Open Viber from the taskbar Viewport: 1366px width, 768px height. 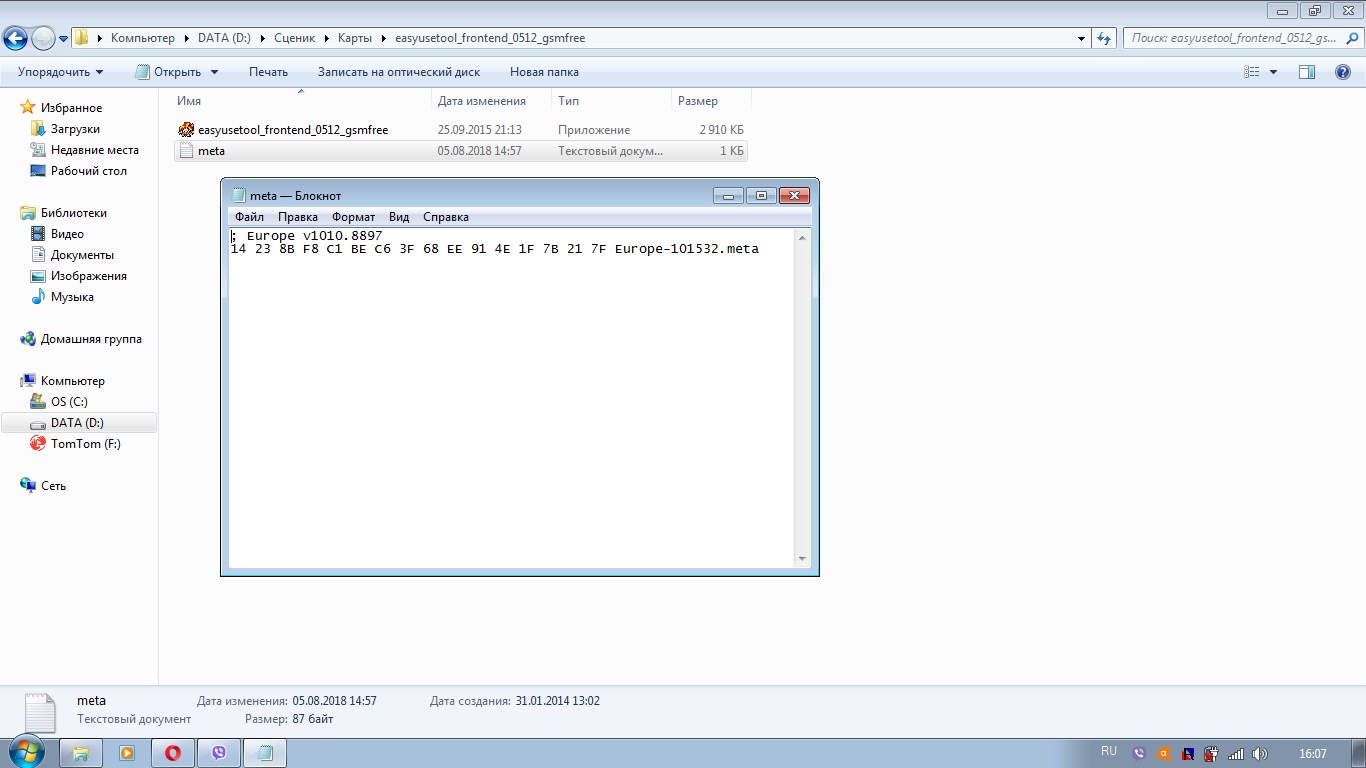pyautogui.click(x=219, y=753)
